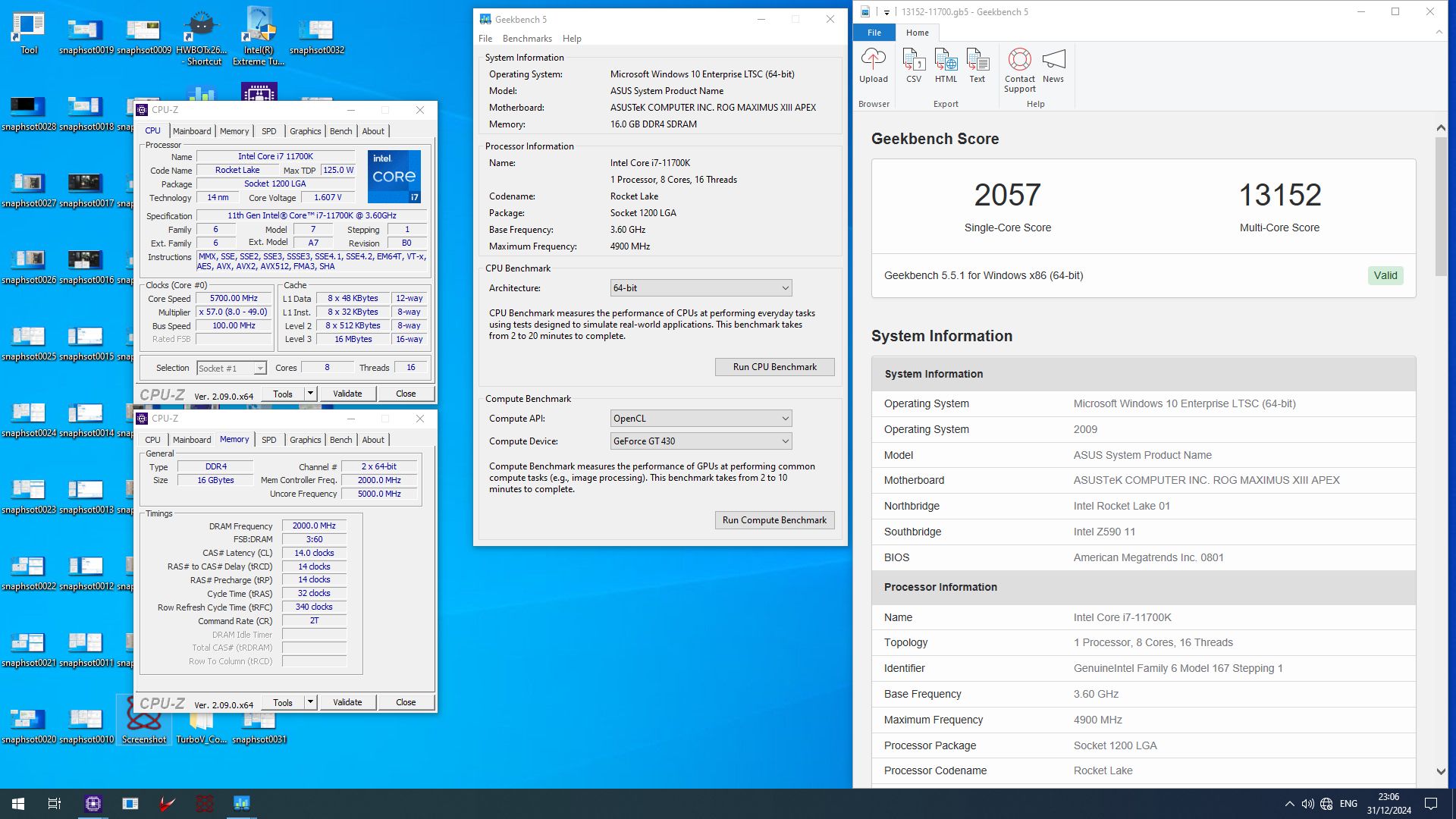
Task: Open quick access toolbar dropdown in Geekbench
Action: coord(886,12)
